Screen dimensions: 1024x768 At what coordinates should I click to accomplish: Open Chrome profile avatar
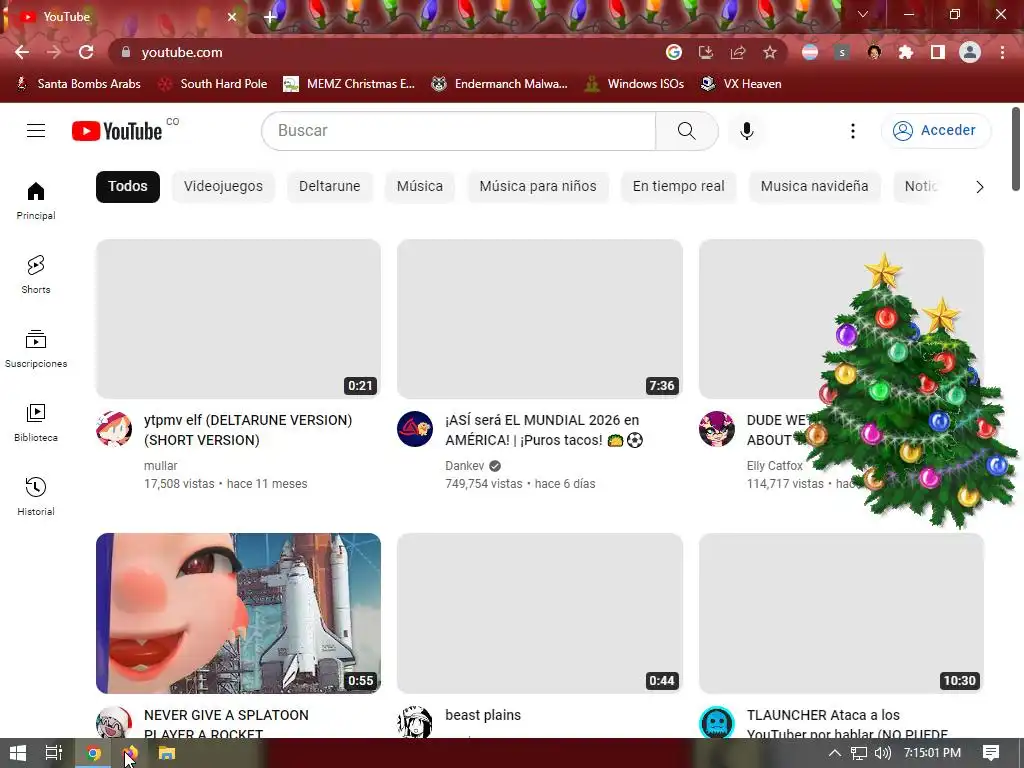tap(970, 52)
